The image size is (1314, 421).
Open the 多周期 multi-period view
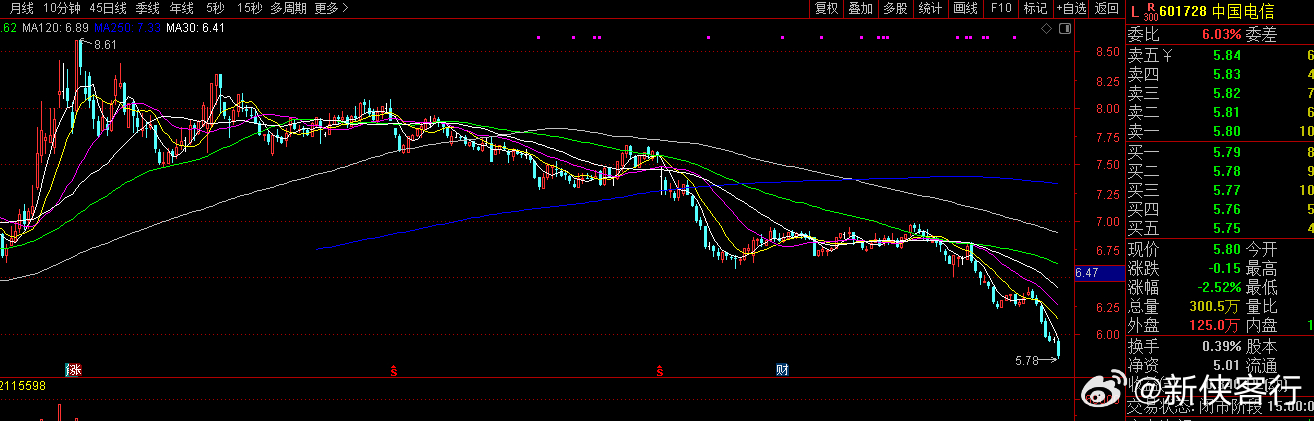(288, 8)
